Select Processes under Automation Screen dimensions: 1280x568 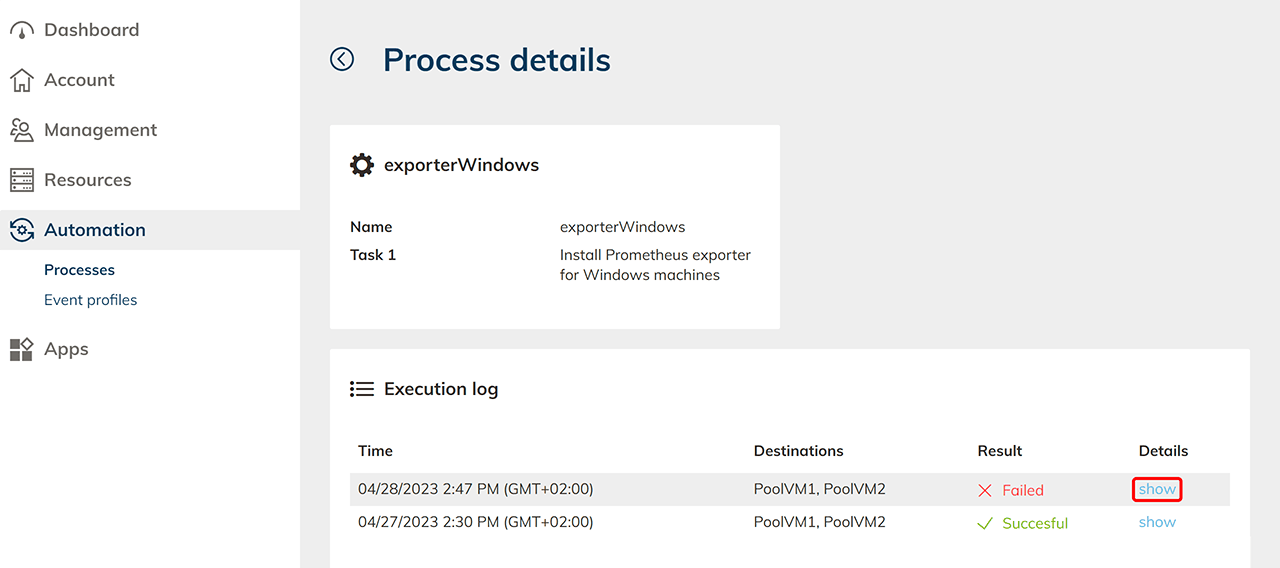79,270
